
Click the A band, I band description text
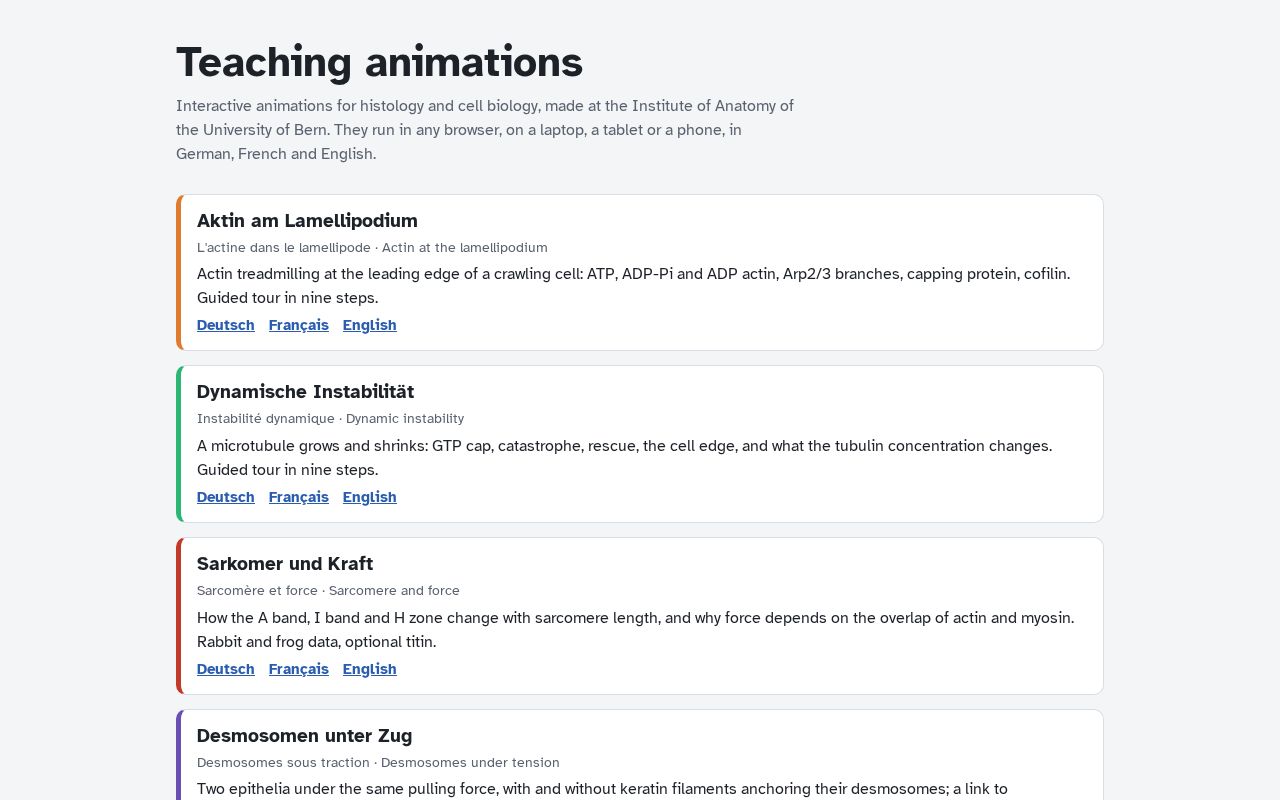pos(636,630)
